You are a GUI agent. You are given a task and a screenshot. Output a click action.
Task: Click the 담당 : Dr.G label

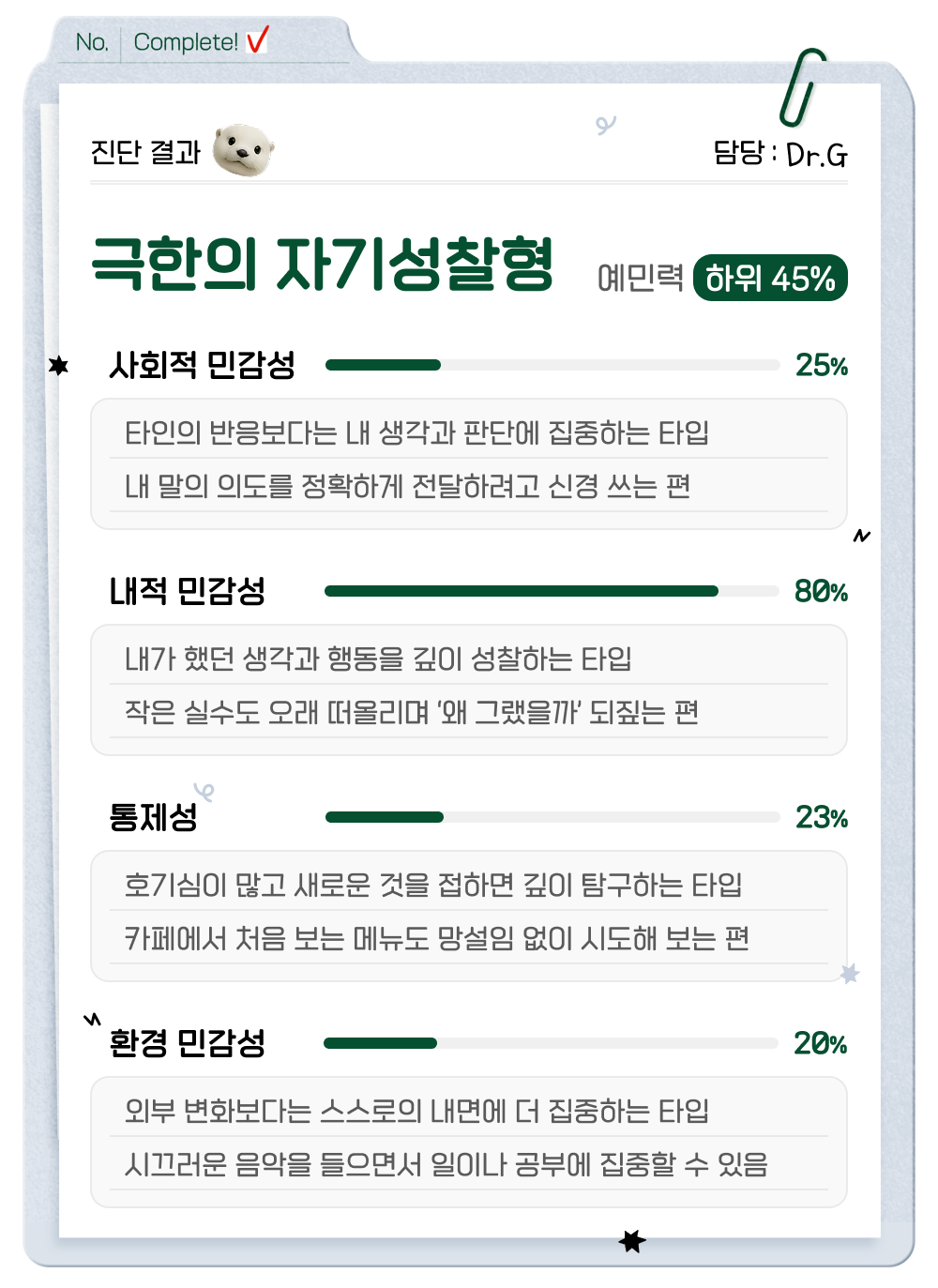coord(779,153)
